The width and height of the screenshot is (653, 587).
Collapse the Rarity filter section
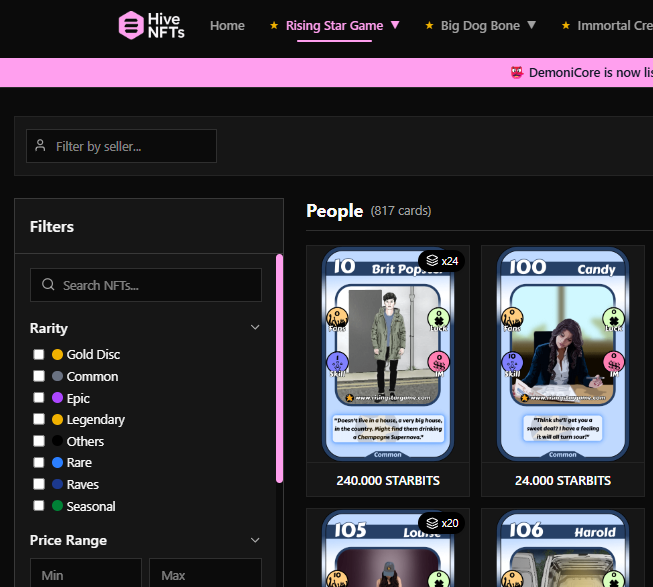click(x=255, y=328)
